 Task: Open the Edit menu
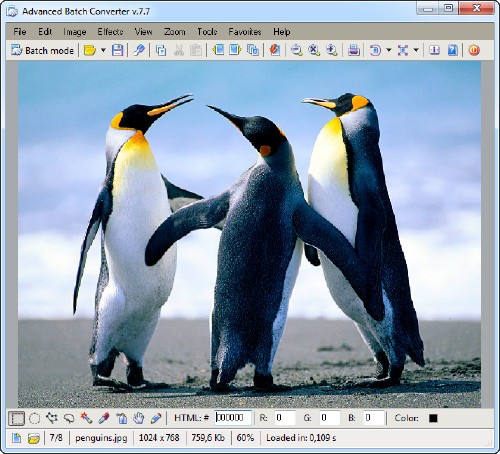[x=45, y=32]
